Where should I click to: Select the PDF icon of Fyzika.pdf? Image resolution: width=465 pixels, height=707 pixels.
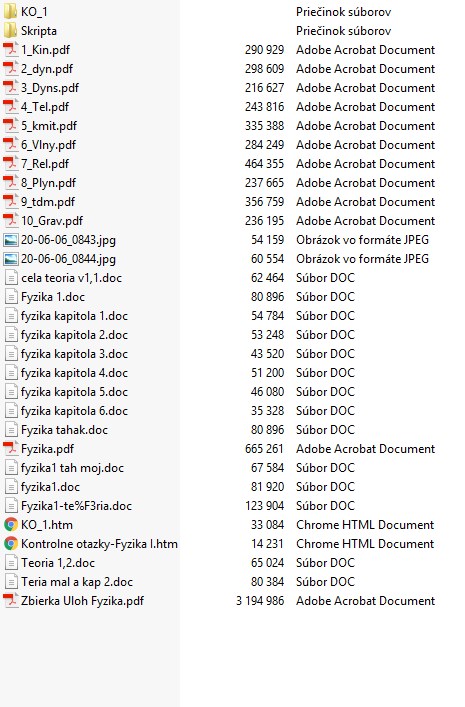10,449
